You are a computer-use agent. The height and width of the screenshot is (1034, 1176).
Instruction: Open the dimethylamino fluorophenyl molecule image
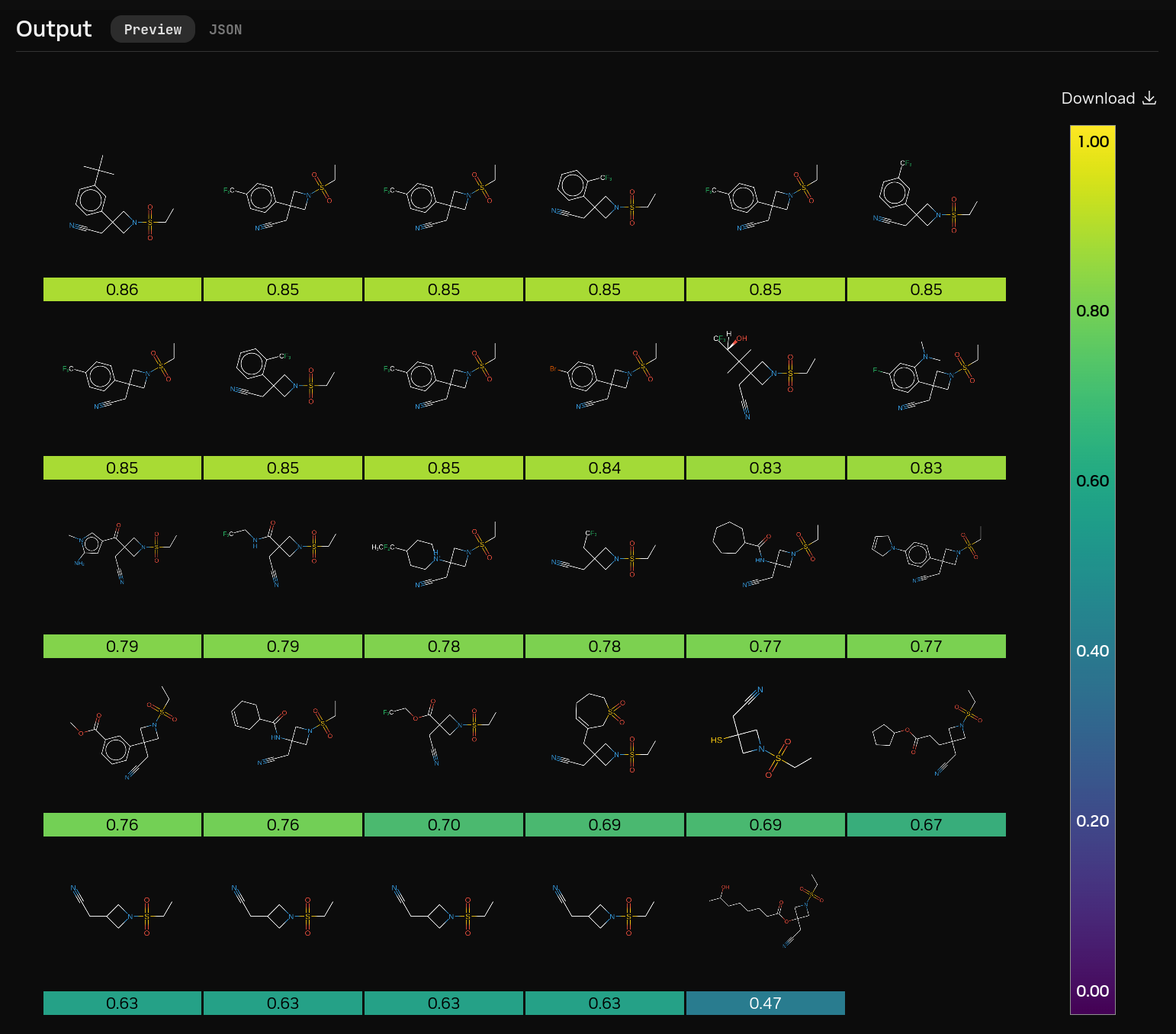coord(926,379)
